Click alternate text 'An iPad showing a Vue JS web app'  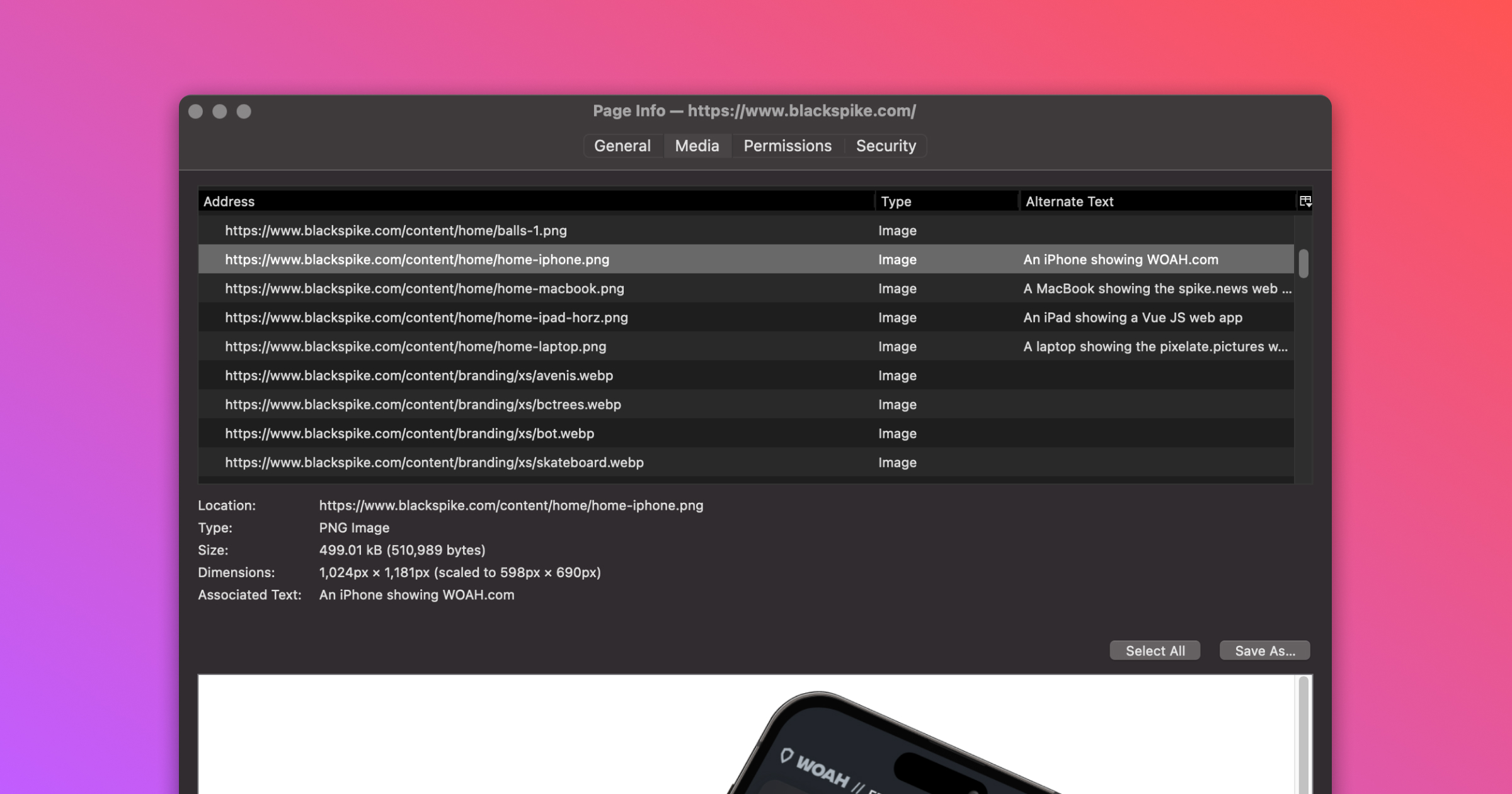point(1133,317)
